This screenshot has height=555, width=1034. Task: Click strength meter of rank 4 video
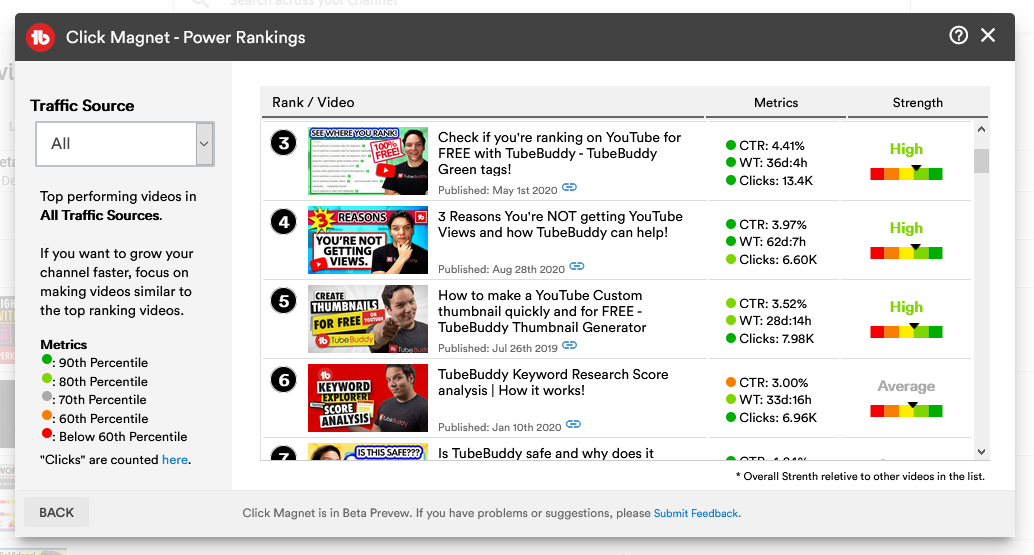click(906, 252)
